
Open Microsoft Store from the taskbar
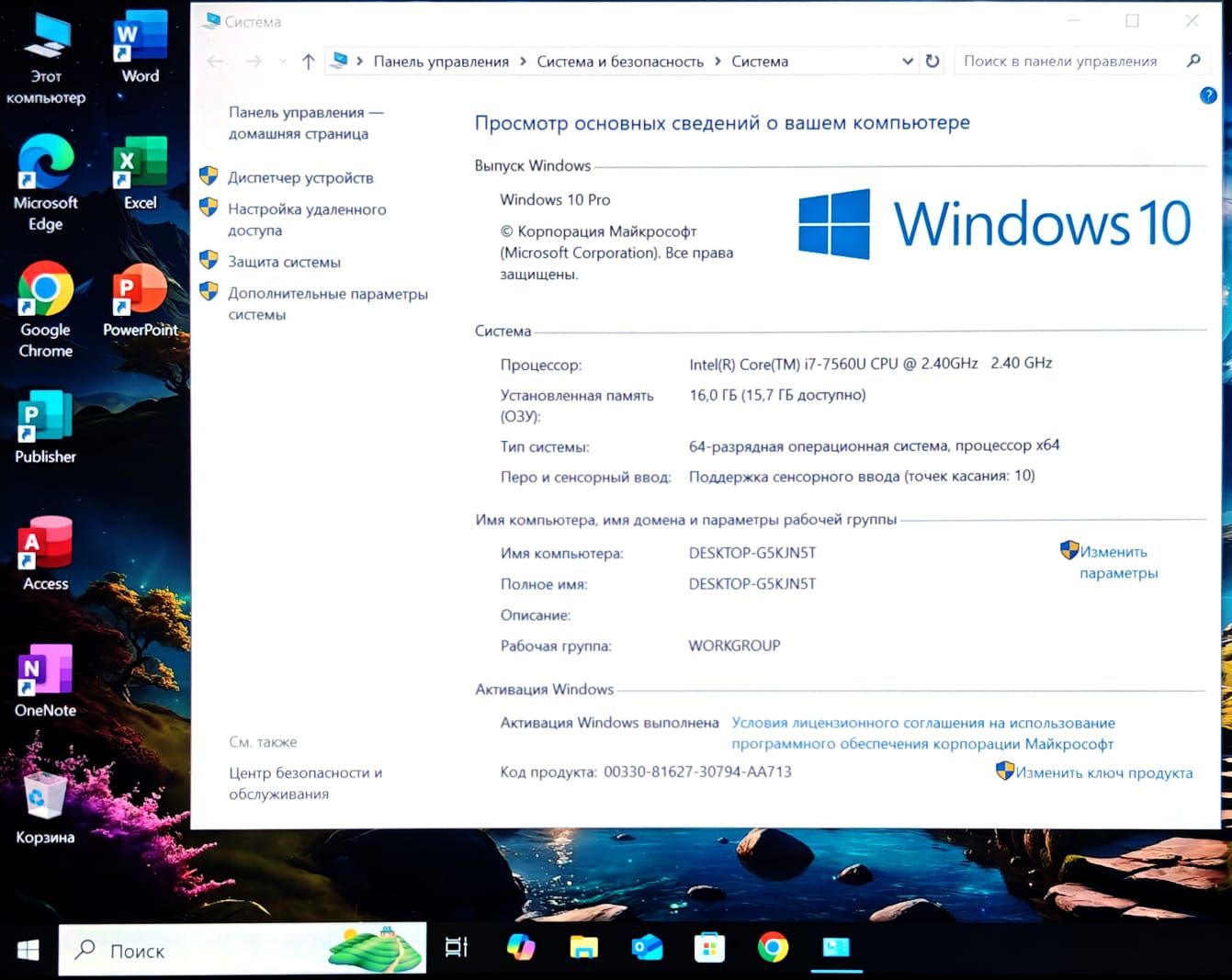[709, 948]
